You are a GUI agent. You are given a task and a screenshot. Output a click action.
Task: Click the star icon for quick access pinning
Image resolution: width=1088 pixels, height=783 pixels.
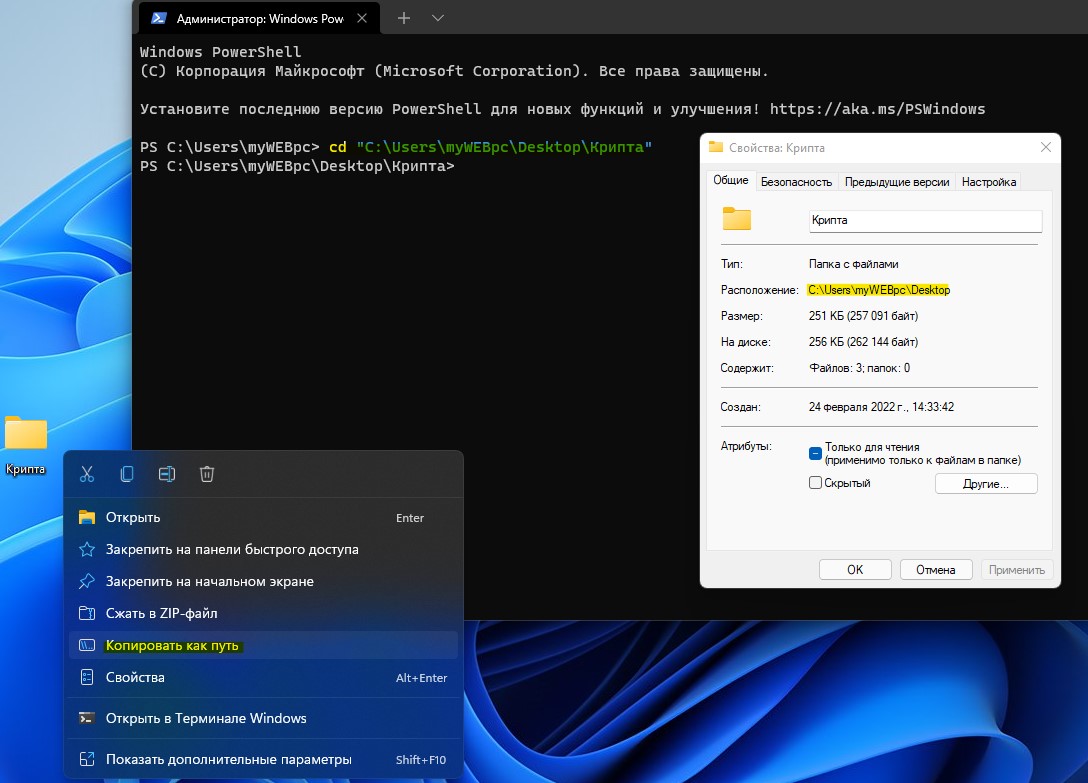(x=87, y=549)
